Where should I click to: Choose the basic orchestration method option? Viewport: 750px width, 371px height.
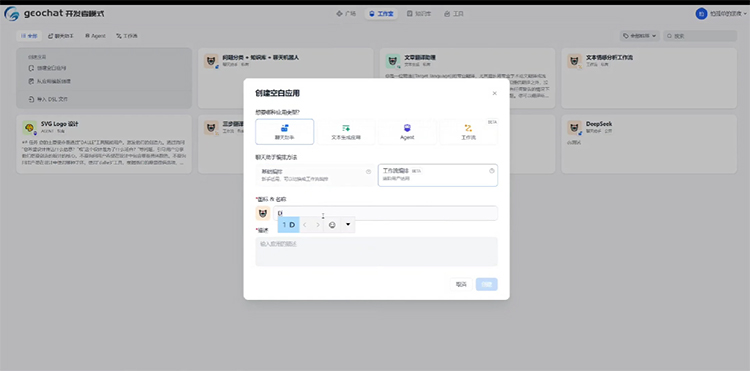point(315,175)
